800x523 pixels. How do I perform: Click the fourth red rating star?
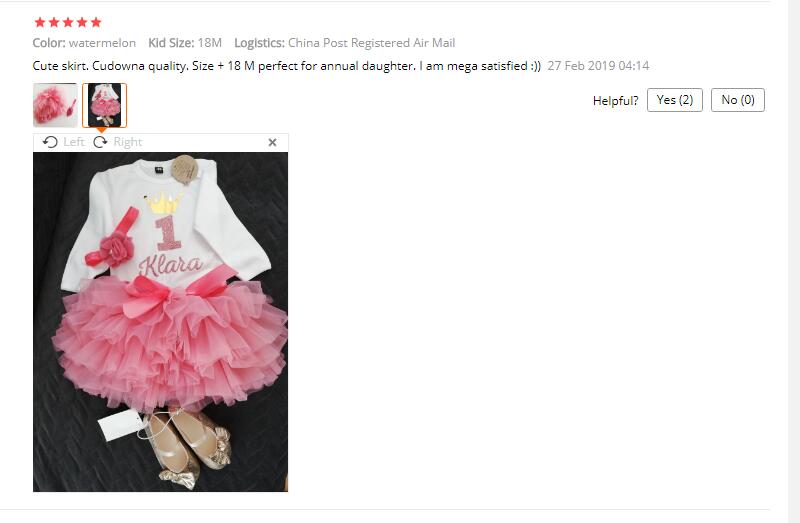pos(82,22)
